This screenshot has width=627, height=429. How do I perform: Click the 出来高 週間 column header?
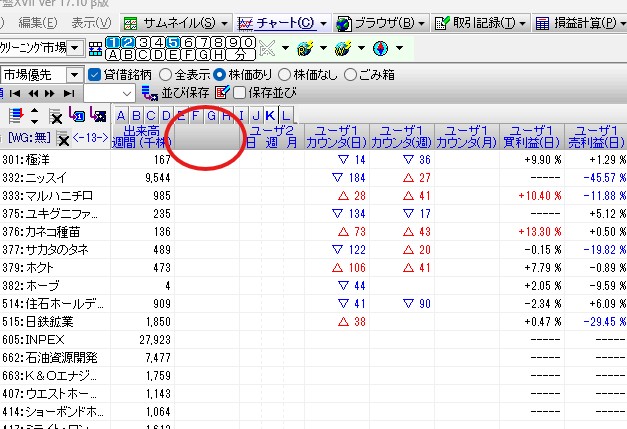point(142,137)
